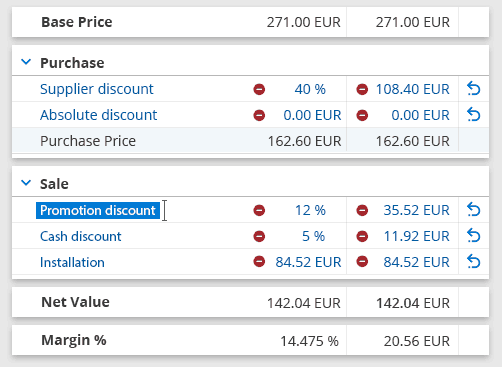This screenshot has height=367, width=502.
Task: Click the 20.56 EUR margin amount
Action: [x=417, y=341]
